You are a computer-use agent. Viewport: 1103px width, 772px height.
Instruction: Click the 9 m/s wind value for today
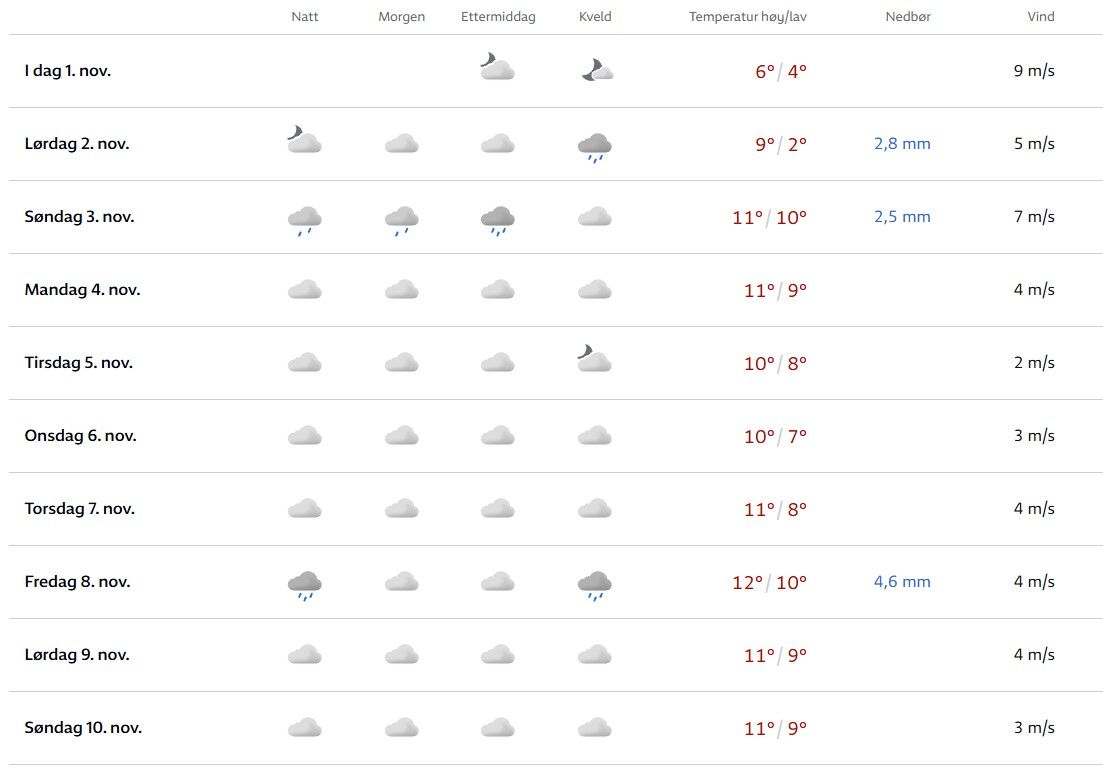1034,71
